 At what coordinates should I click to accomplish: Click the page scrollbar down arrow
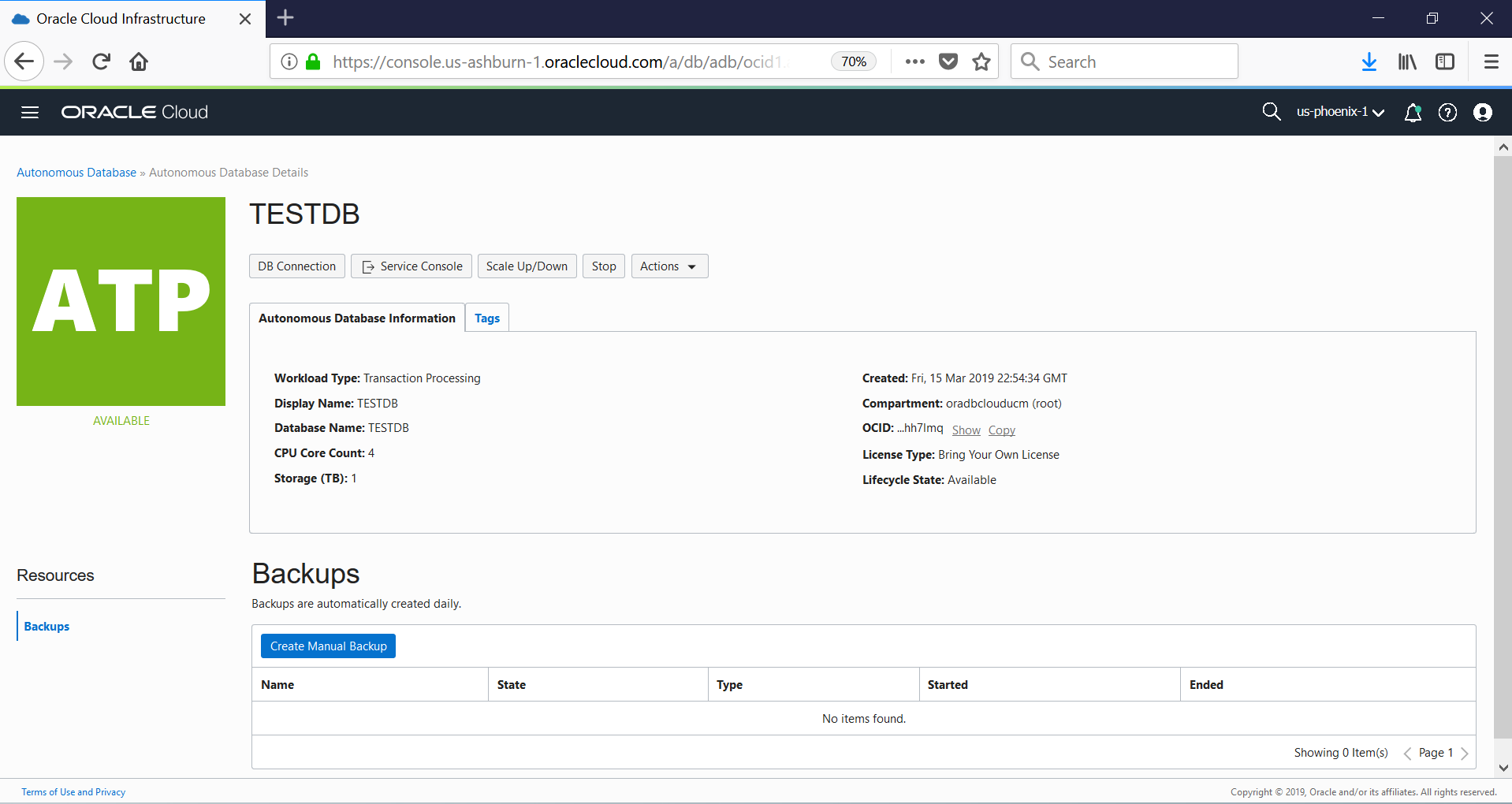(x=1503, y=768)
